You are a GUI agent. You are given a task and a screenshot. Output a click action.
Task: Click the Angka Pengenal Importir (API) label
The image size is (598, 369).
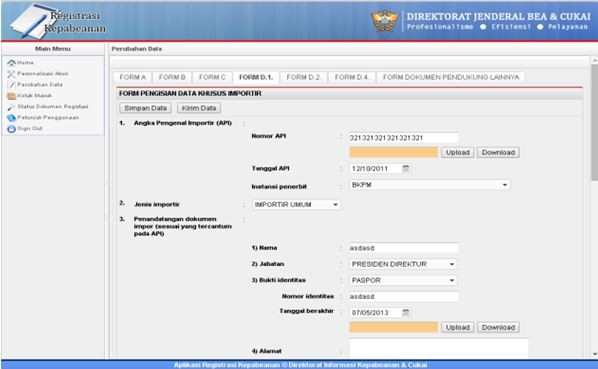coord(183,123)
